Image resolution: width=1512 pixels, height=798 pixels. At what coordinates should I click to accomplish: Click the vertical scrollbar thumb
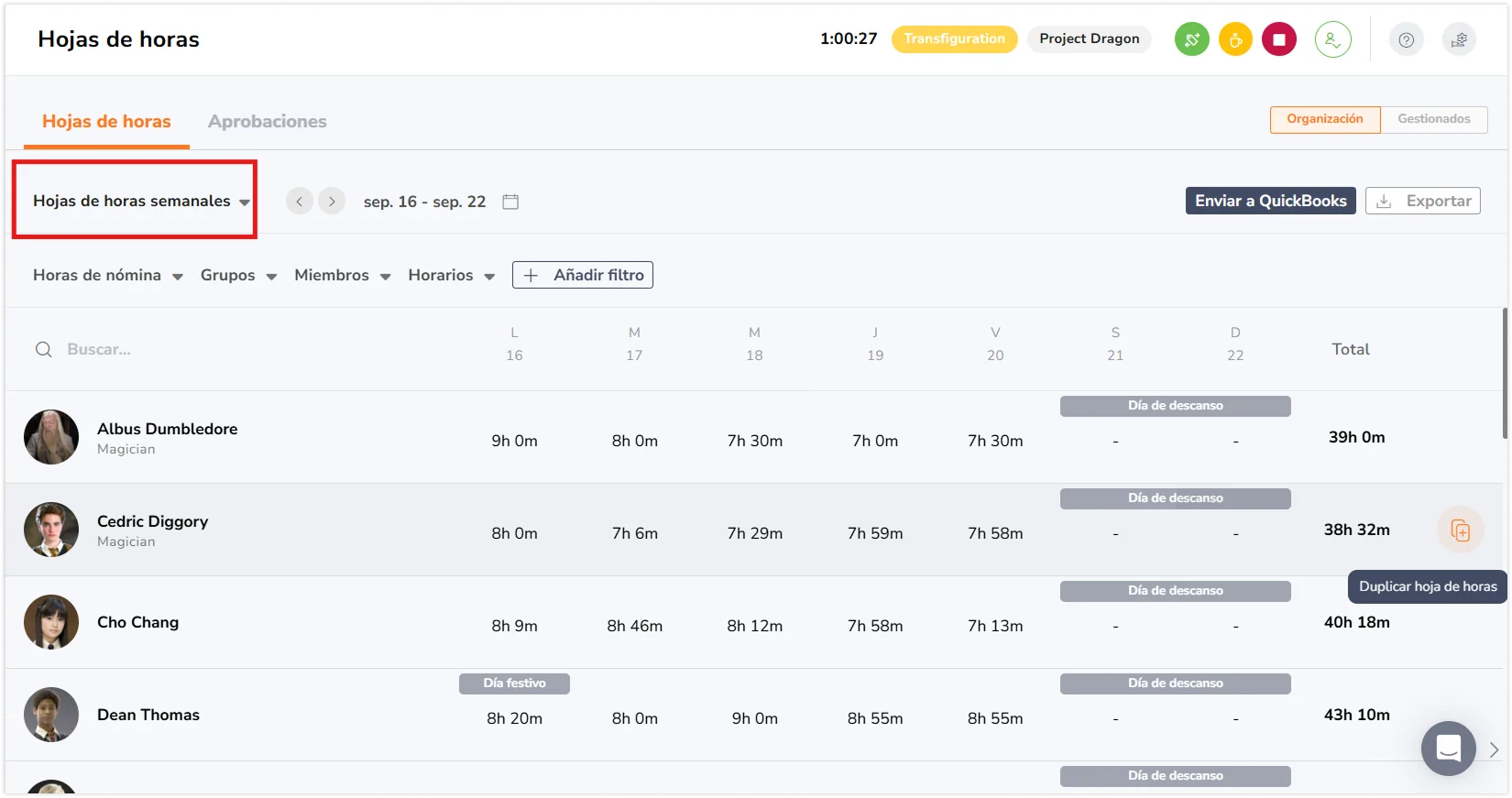pyautogui.click(x=1505, y=373)
